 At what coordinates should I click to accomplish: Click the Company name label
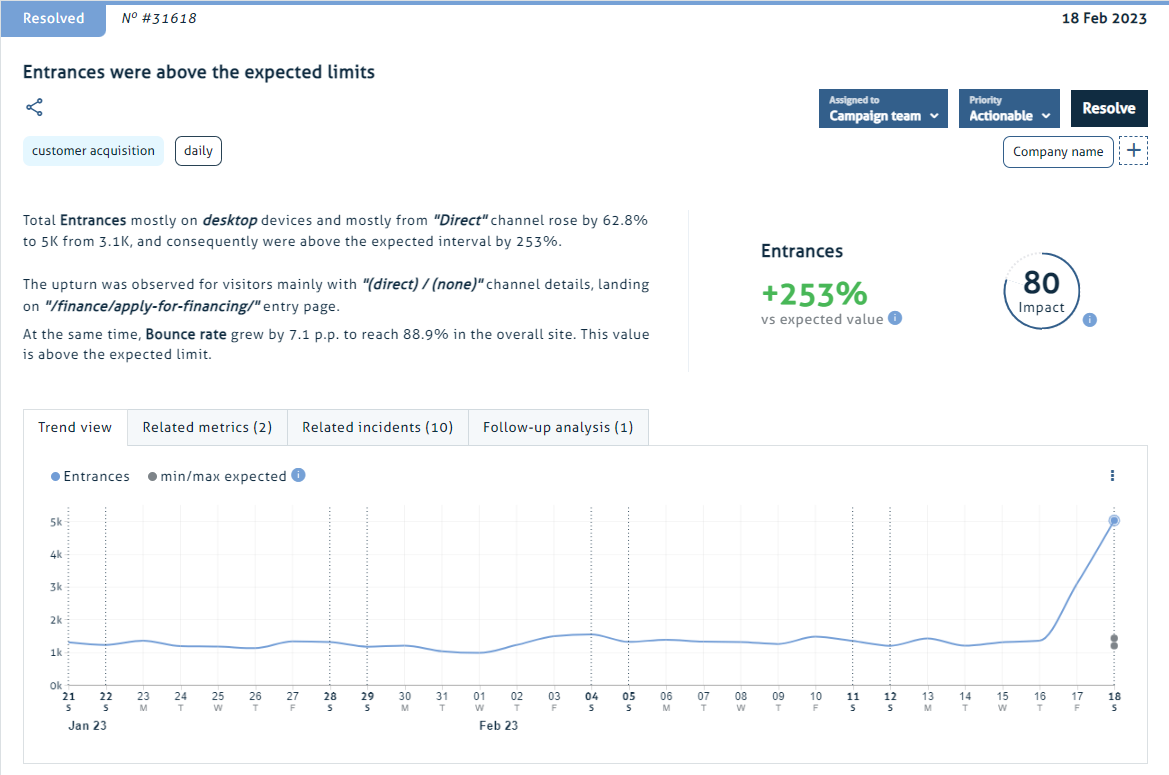1057,151
